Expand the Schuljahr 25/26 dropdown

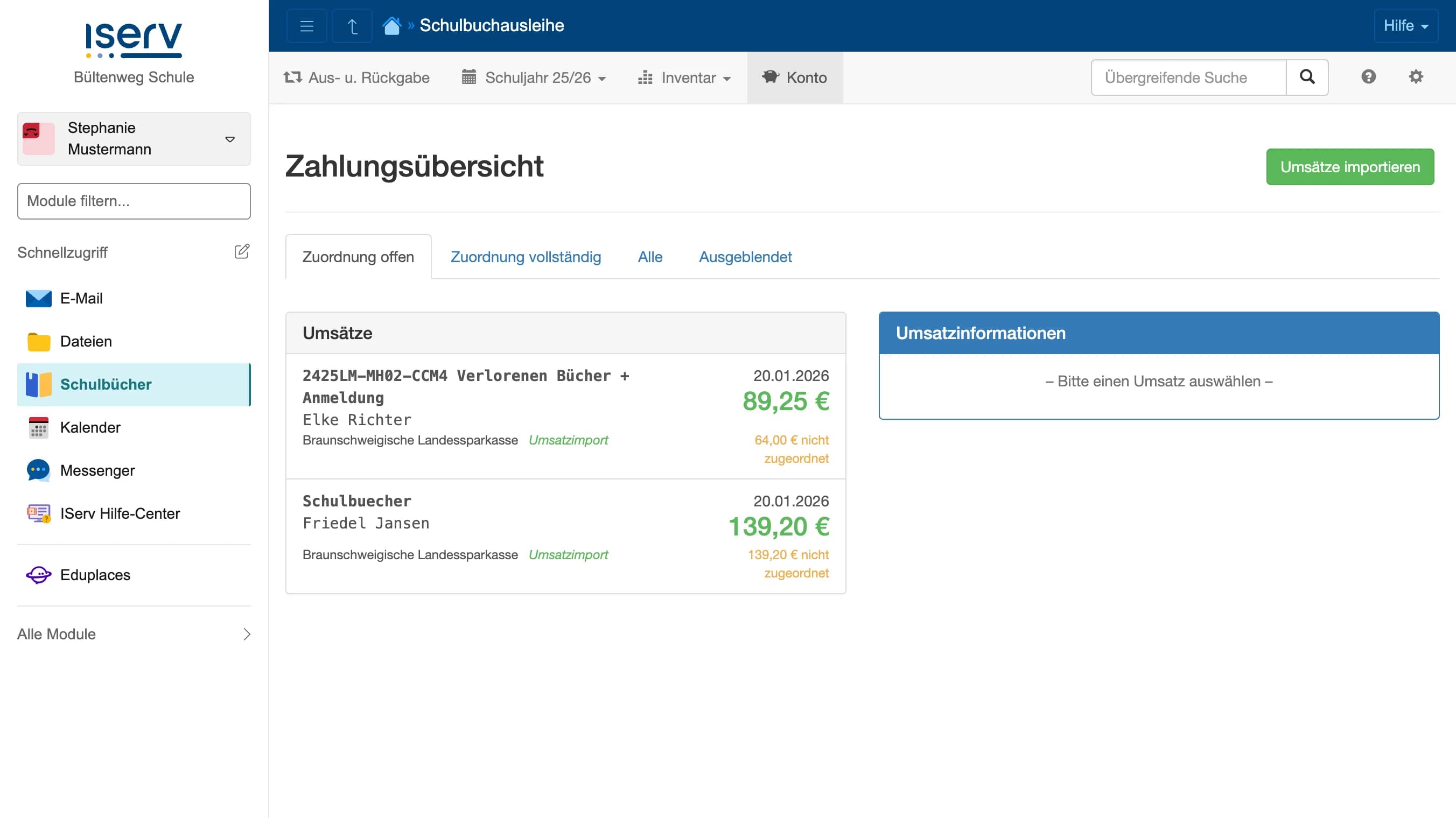[x=533, y=77]
